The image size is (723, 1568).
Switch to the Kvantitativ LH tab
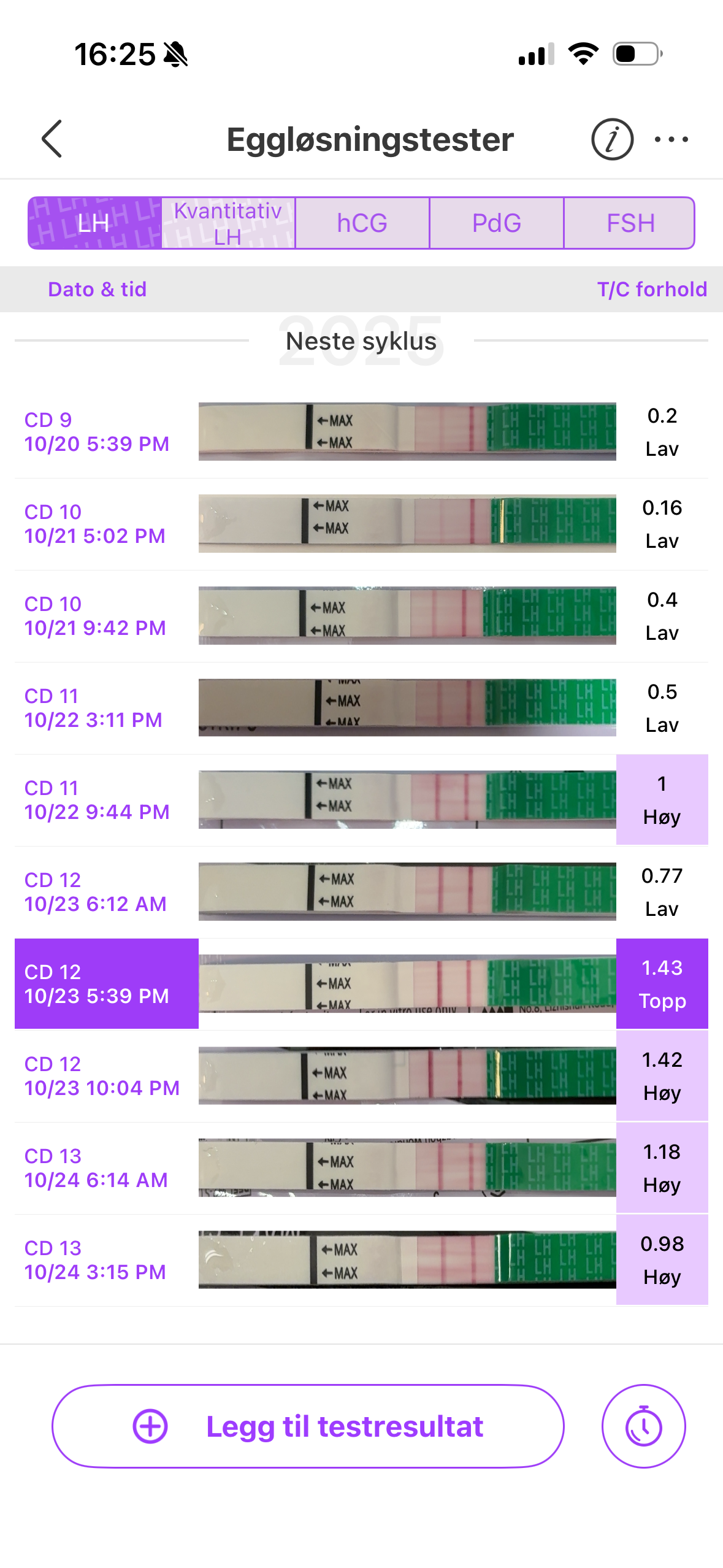[228, 223]
